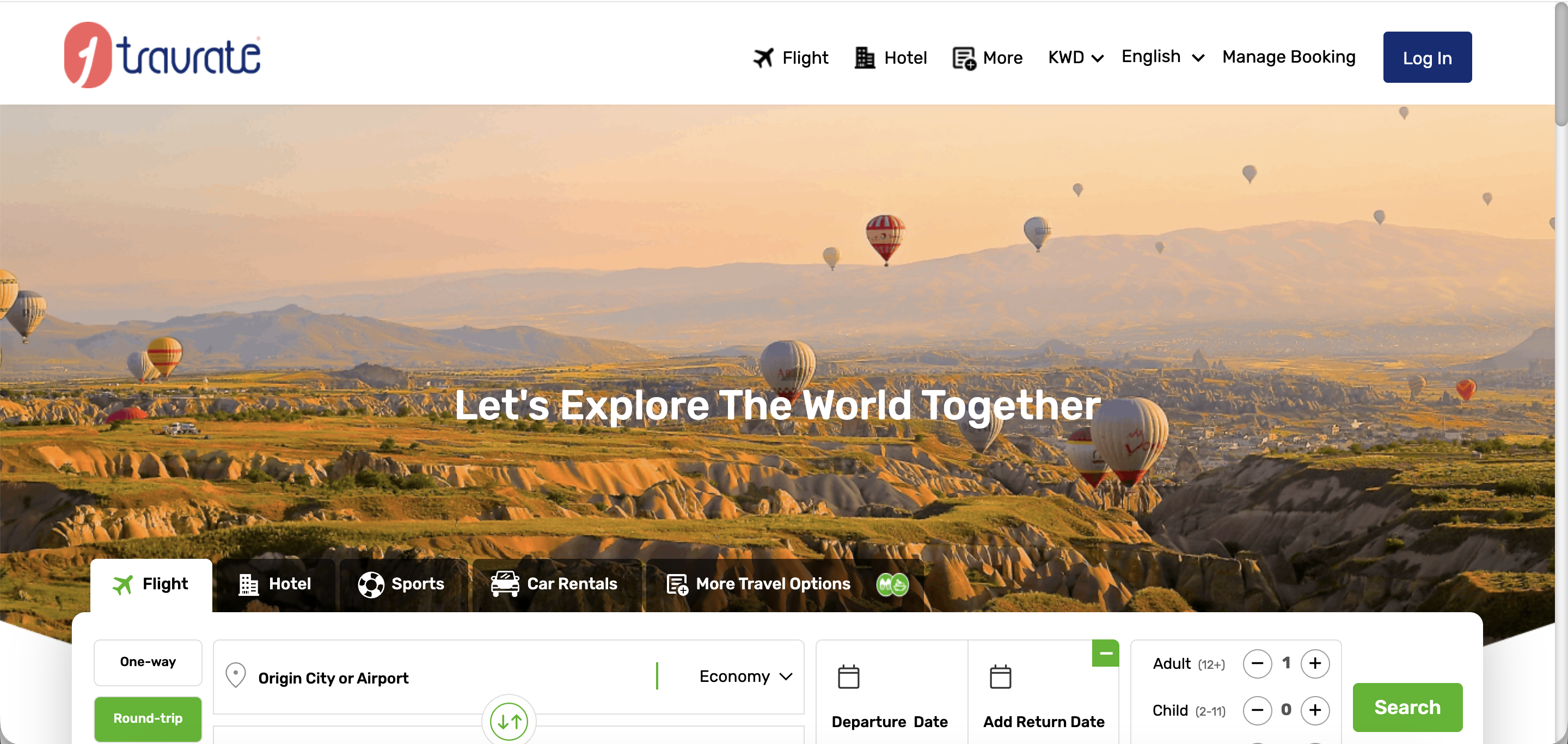Image resolution: width=1568 pixels, height=744 pixels.
Task: Click the Log In button
Action: (1426, 58)
